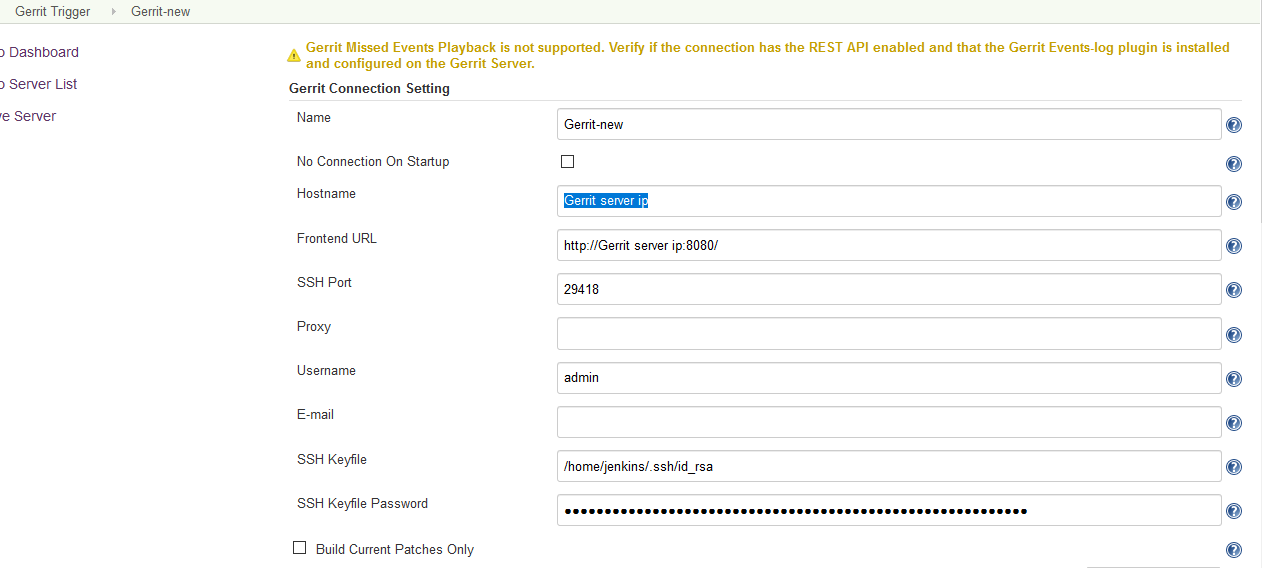Open Server List in sidebar

(42, 84)
